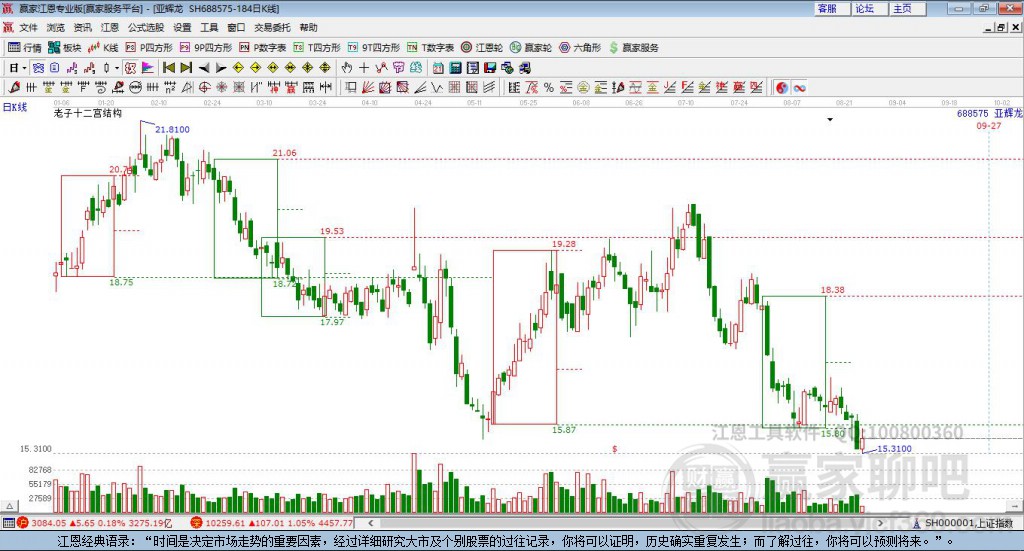
Task: Open the 江恩轮 Gann wheel
Action: [482, 48]
